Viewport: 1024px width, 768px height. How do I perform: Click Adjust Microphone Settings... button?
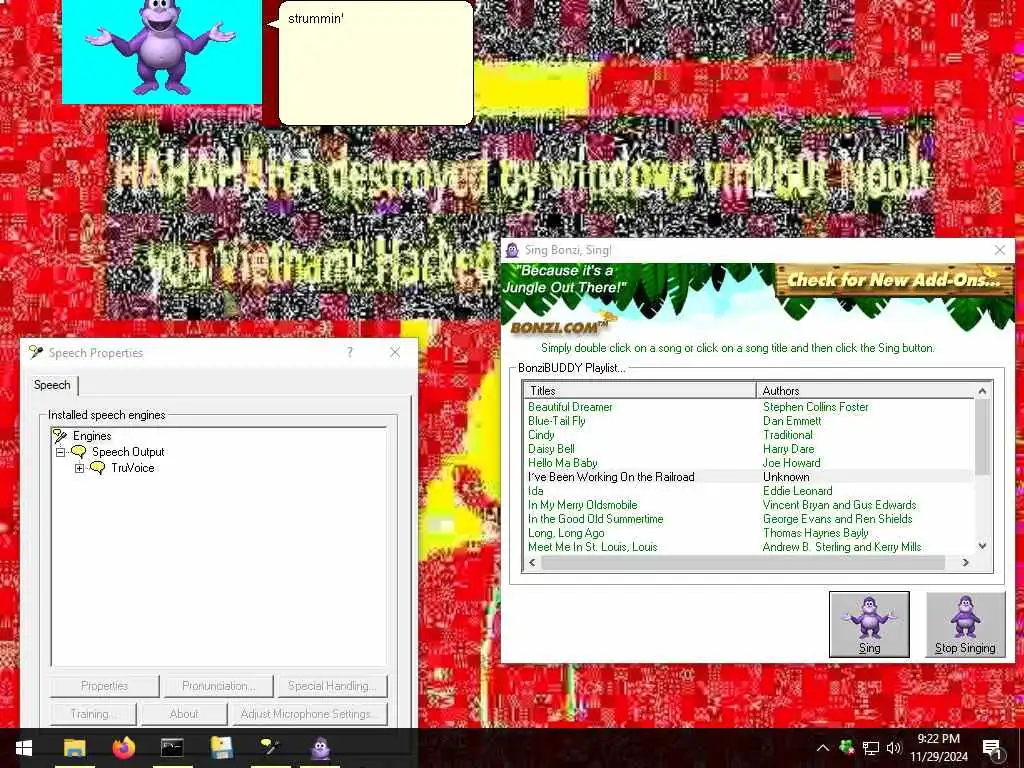pos(310,714)
